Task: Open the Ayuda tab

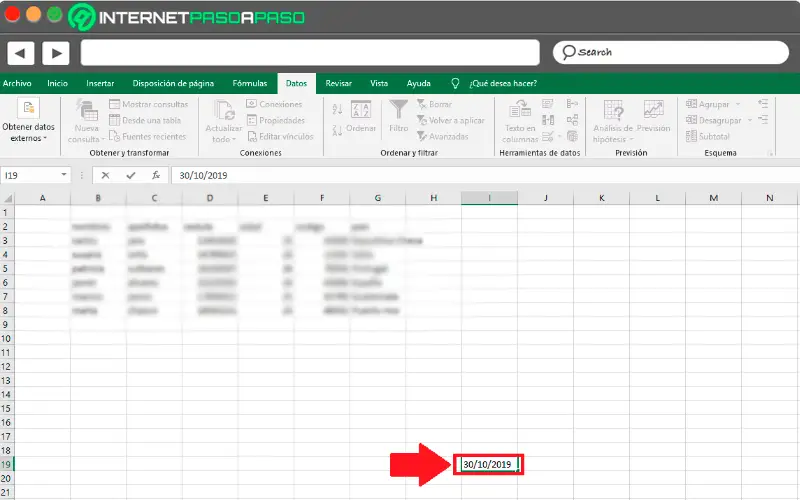Action: [x=418, y=83]
